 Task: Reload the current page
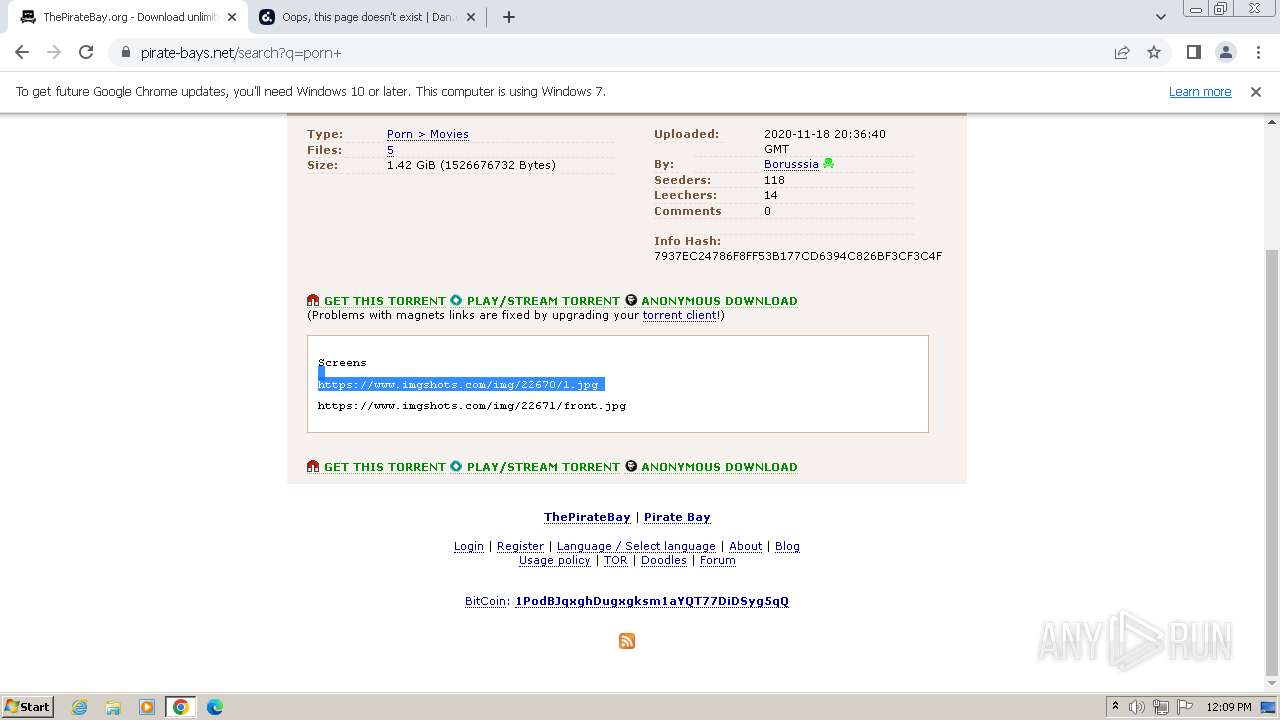(86, 52)
